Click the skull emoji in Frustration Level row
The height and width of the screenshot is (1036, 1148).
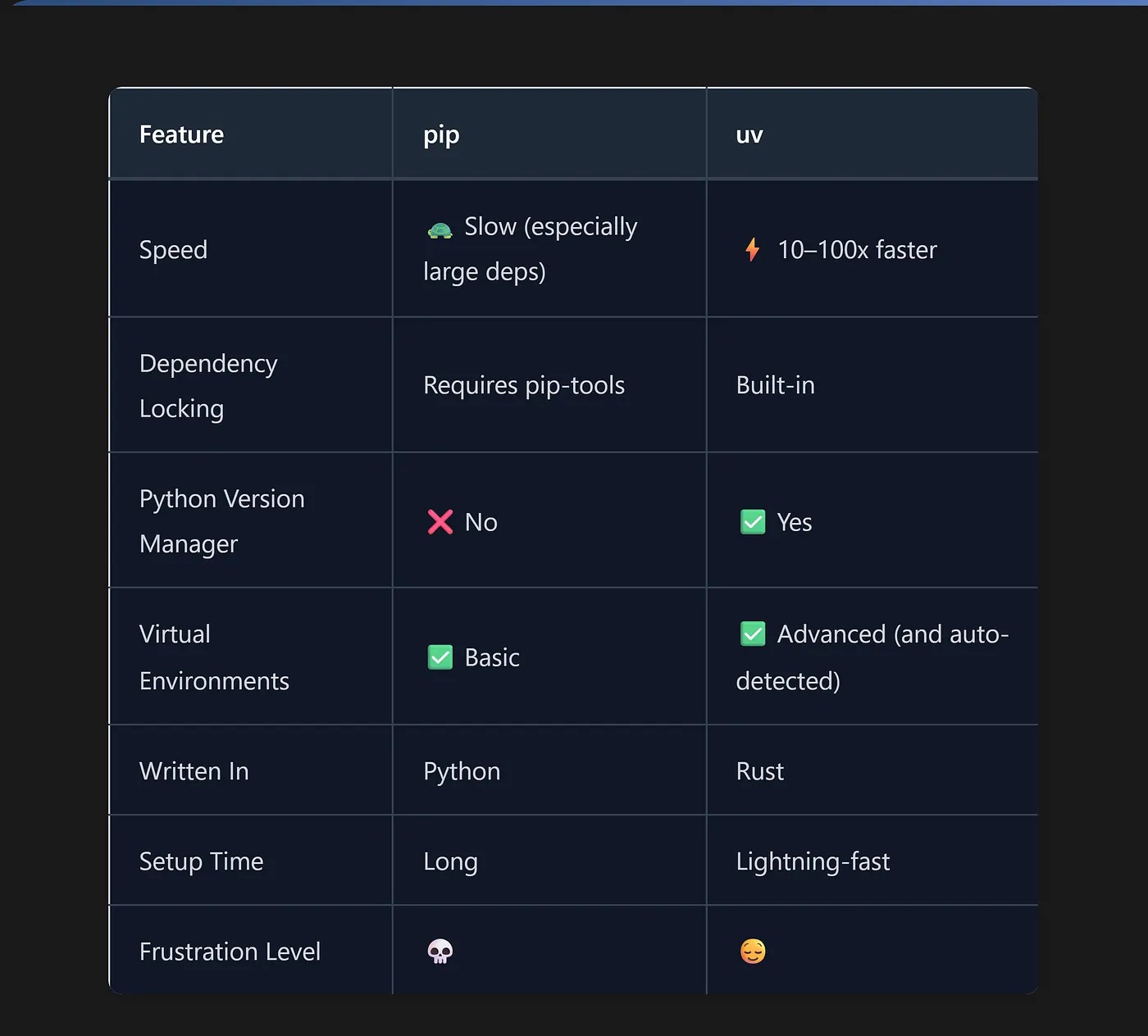(x=440, y=951)
